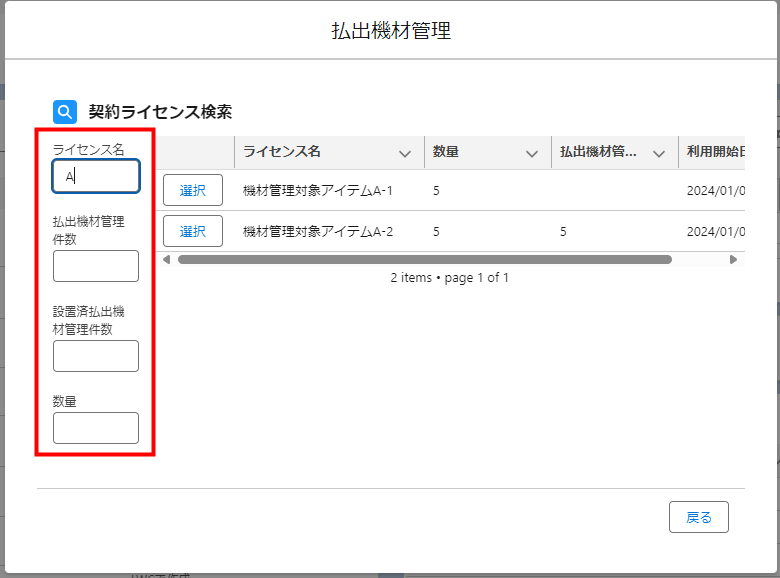Select the 数量 filter input field
The height and width of the screenshot is (578, 780).
96,428
